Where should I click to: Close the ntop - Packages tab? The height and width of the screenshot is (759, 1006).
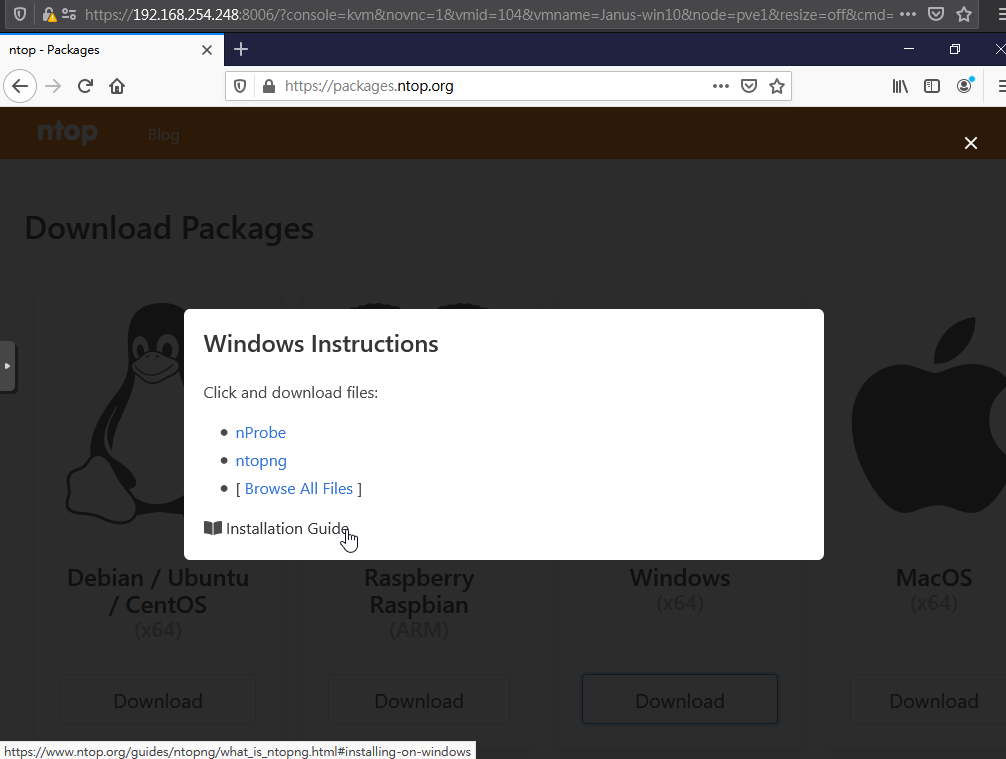207,50
